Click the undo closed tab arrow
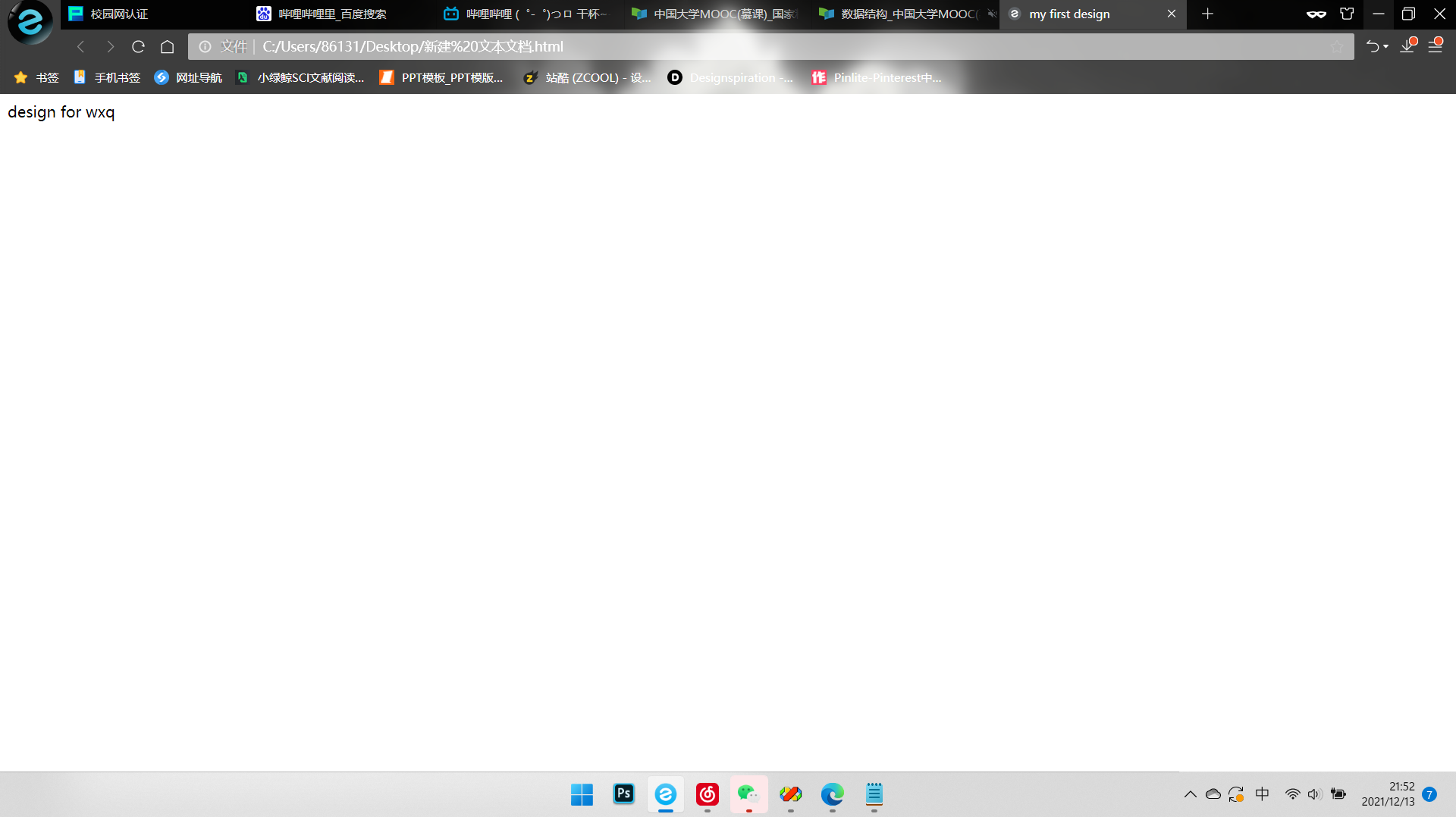1456x817 pixels. pos(1372,47)
